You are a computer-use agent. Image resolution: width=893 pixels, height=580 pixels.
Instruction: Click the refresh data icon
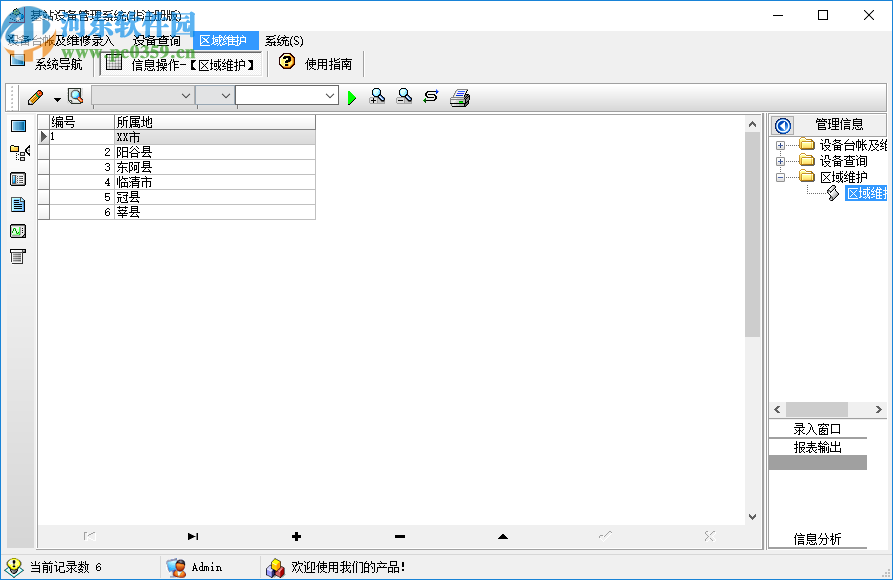[x=431, y=96]
